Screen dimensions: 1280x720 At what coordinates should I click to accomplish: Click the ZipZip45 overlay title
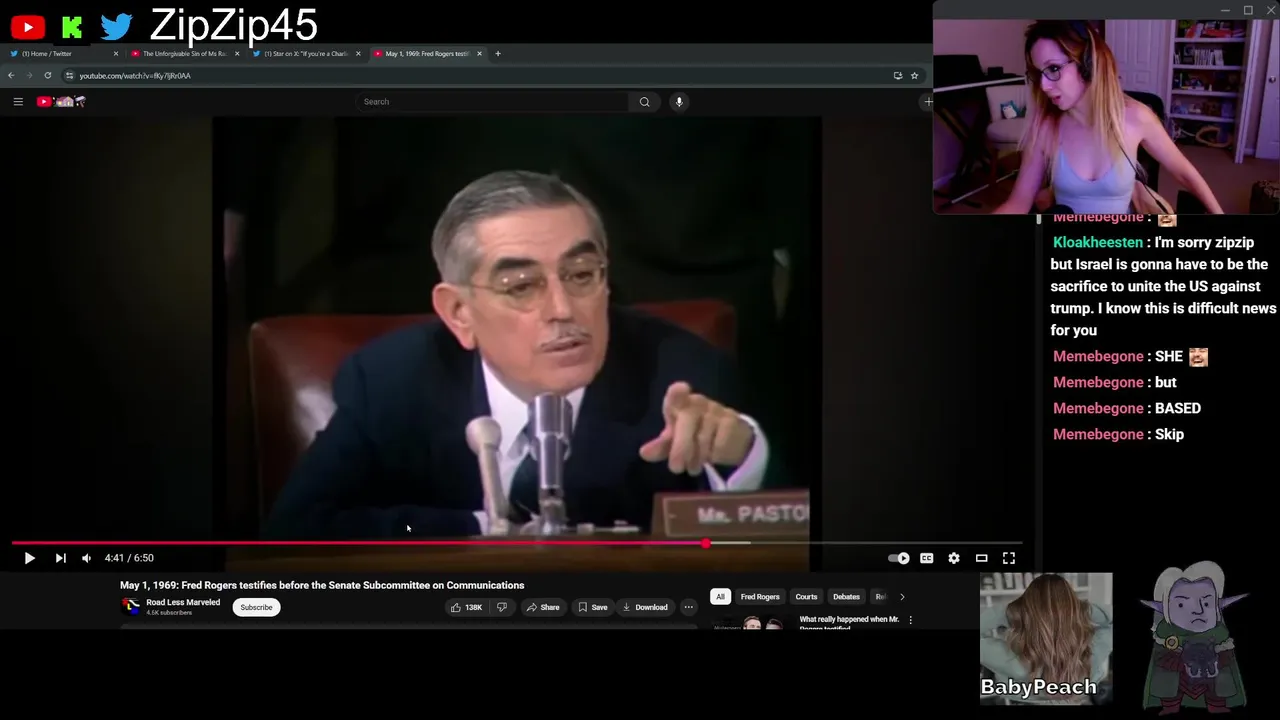point(234,25)
